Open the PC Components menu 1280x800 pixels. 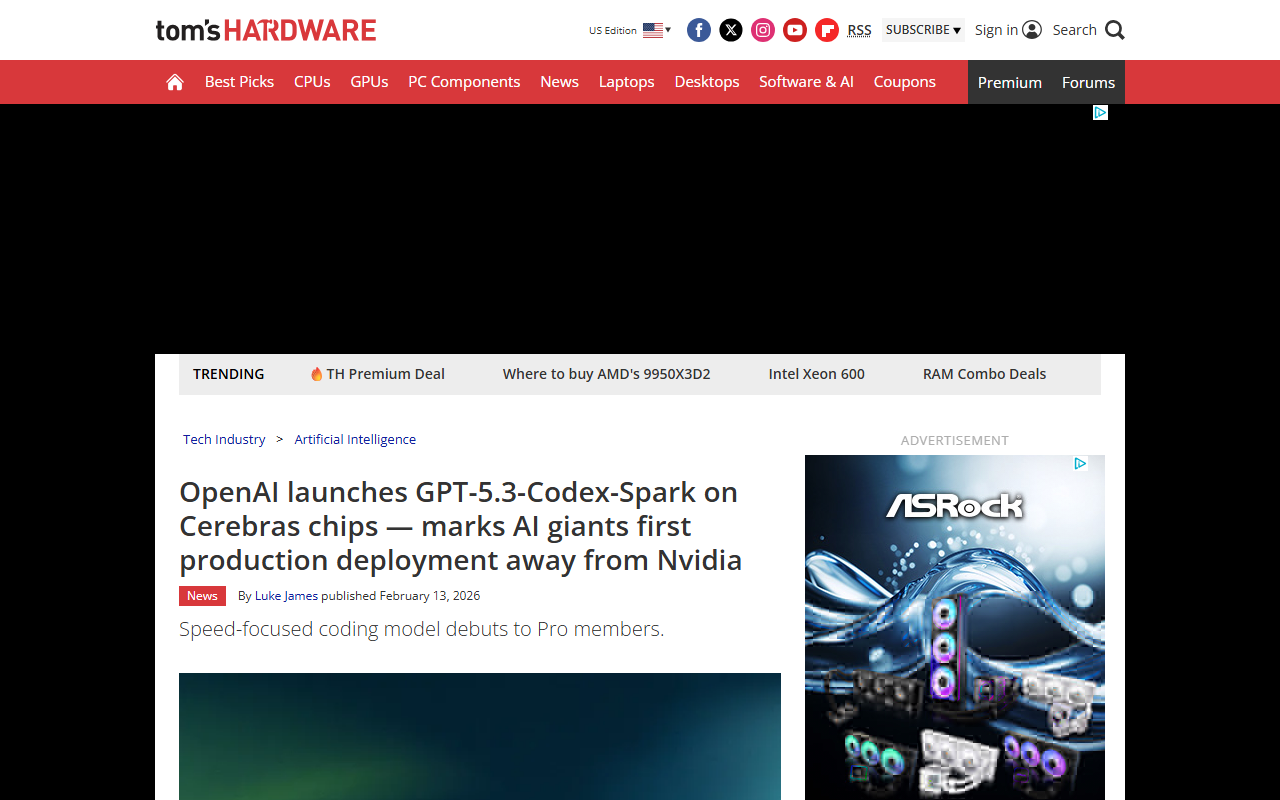click(x=464, y=82)
